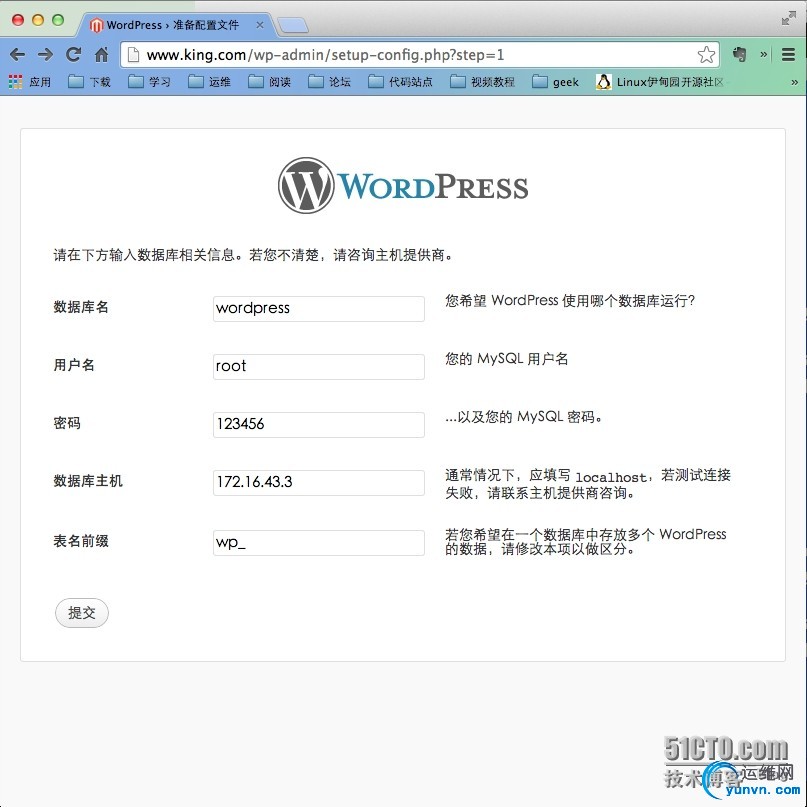Open the 应用 apps grid shortcut

coord(30,82)
